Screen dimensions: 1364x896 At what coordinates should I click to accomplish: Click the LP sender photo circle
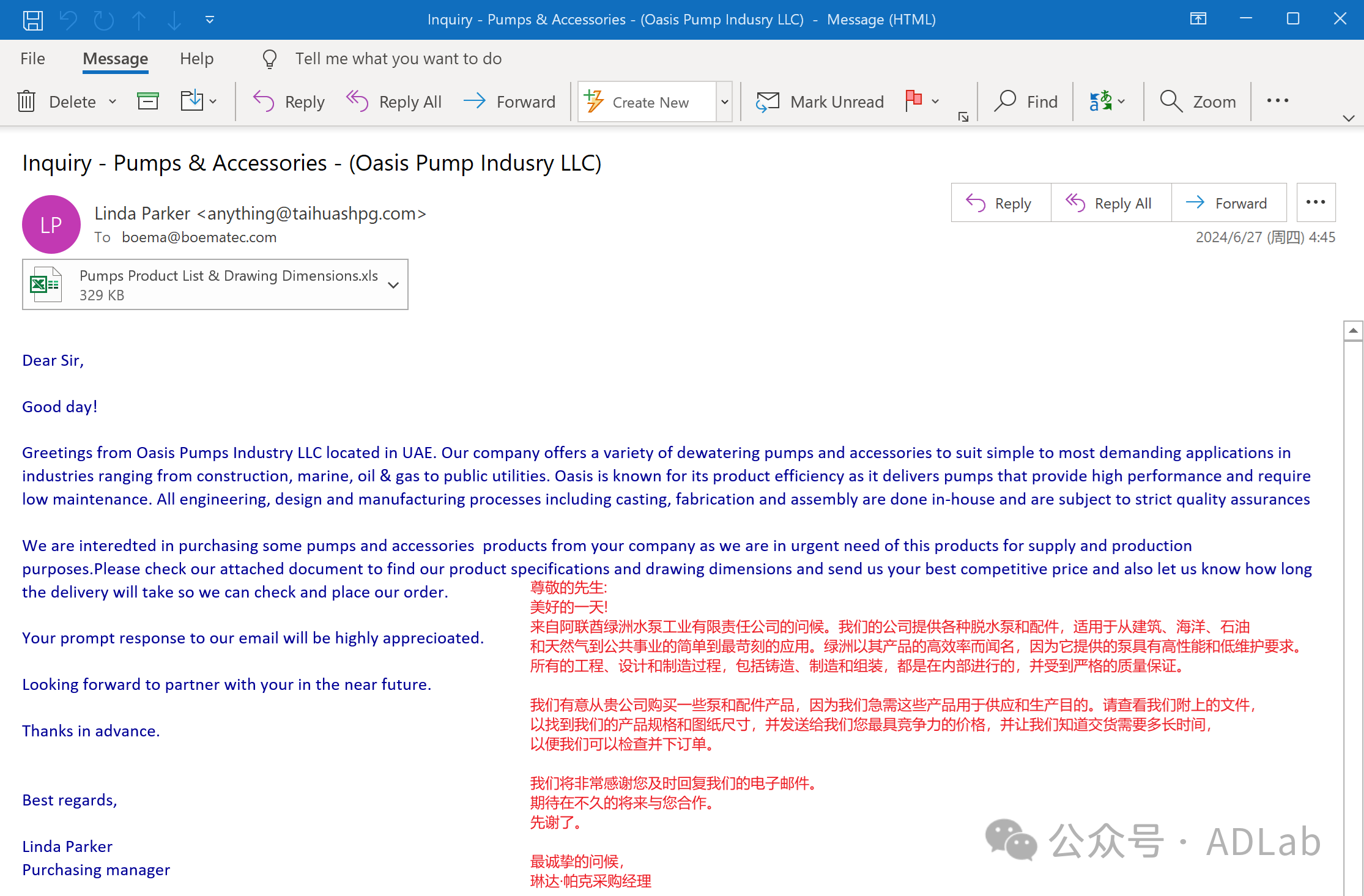[51, 224]
